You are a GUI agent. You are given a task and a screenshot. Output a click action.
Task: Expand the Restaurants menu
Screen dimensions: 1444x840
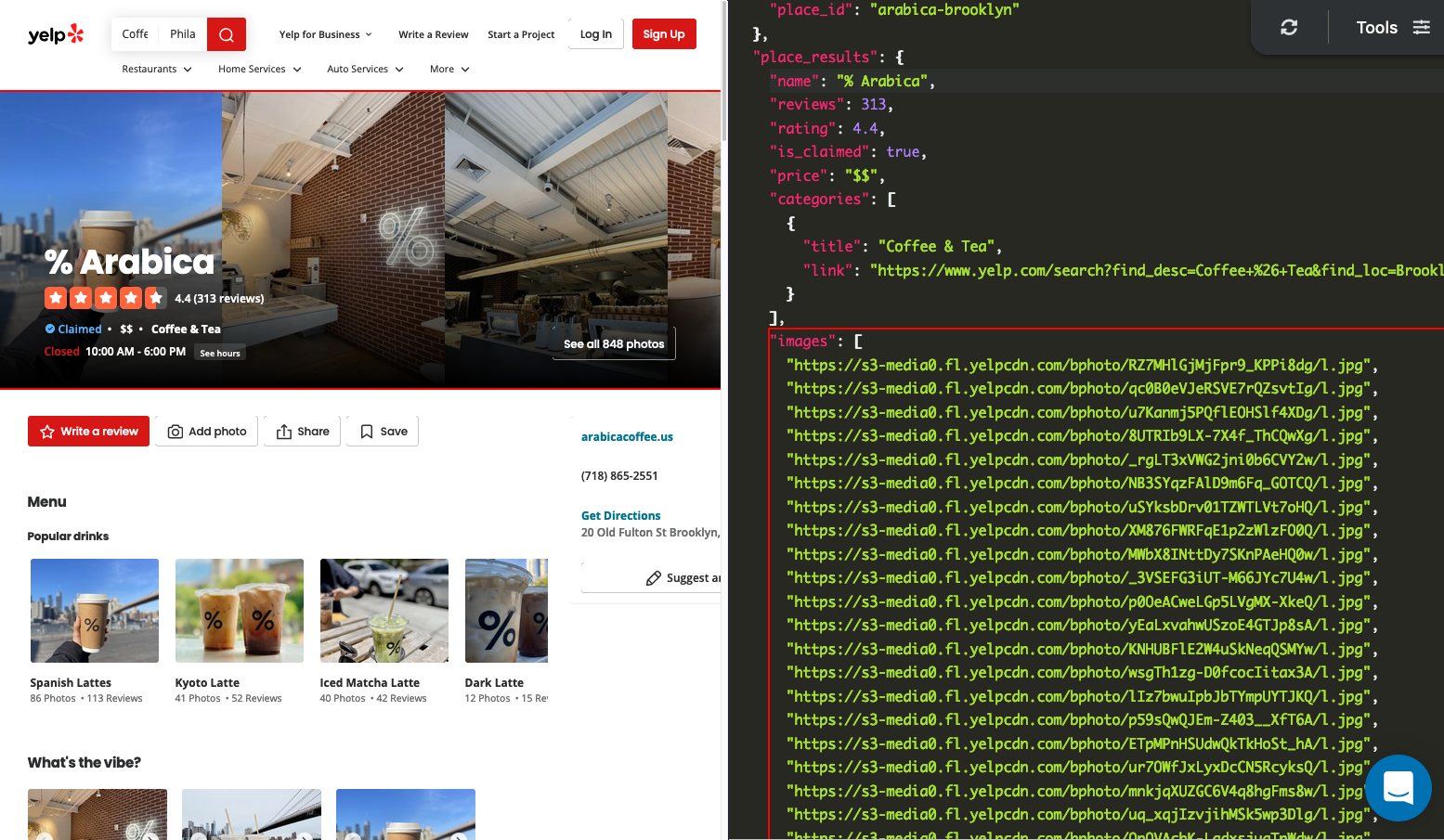click(x=157, y=69)
